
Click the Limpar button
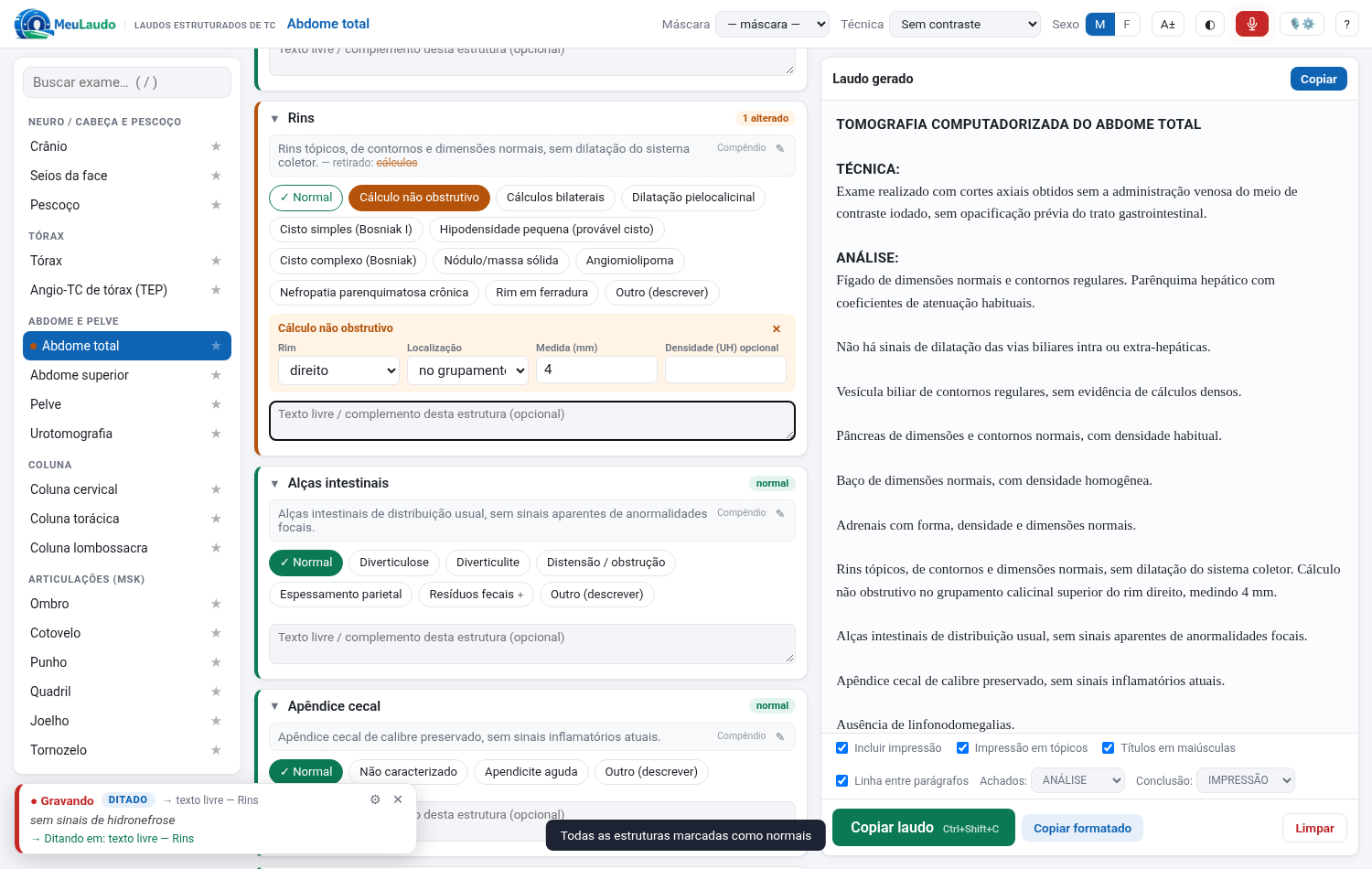pos(1314,829)
